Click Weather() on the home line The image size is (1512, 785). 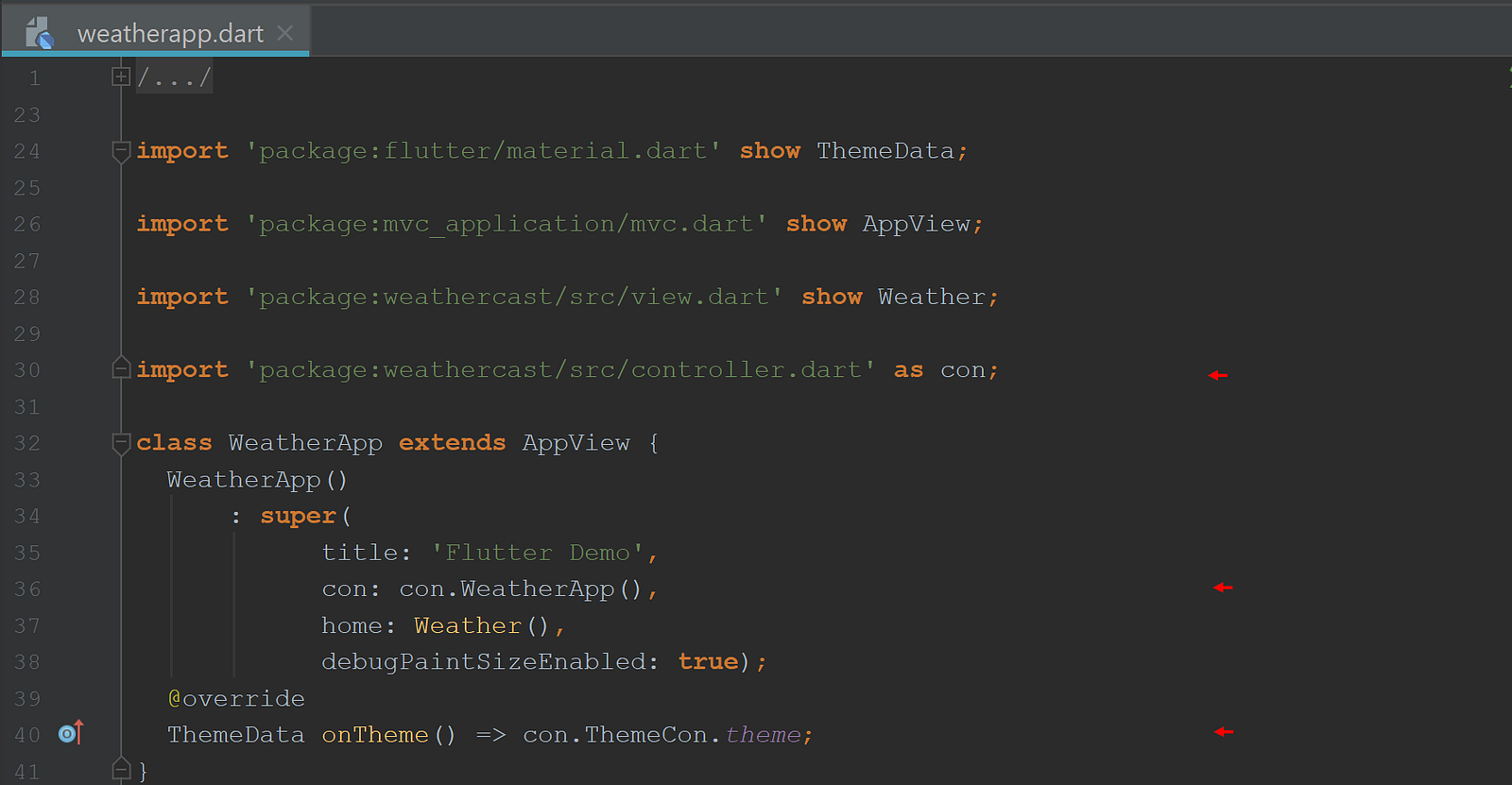click(x=481, y=625)
